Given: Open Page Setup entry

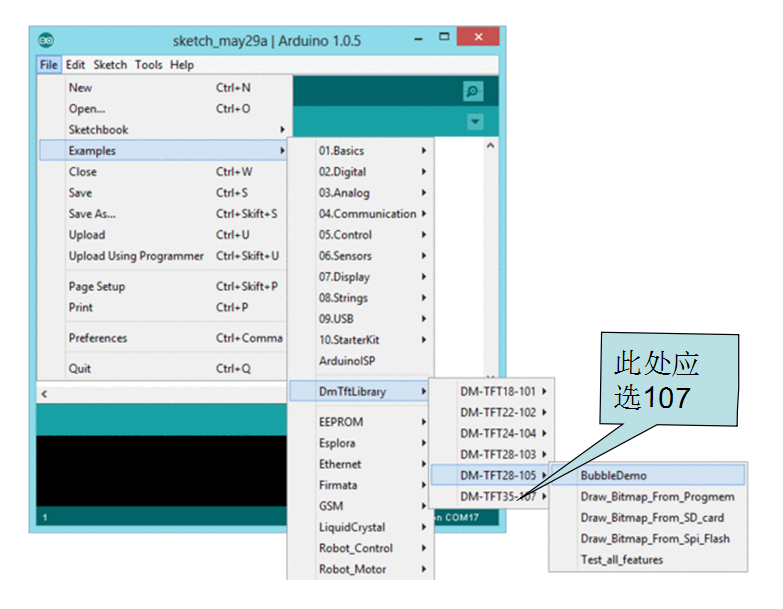Looking at the screenshot, I should point(163,287).
